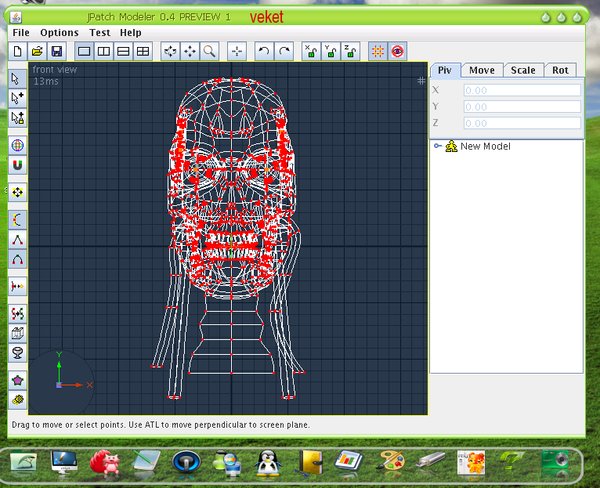The image size is (600, 488).
Task: Toggle the Y axis lock
Action: tap(330, 50)
